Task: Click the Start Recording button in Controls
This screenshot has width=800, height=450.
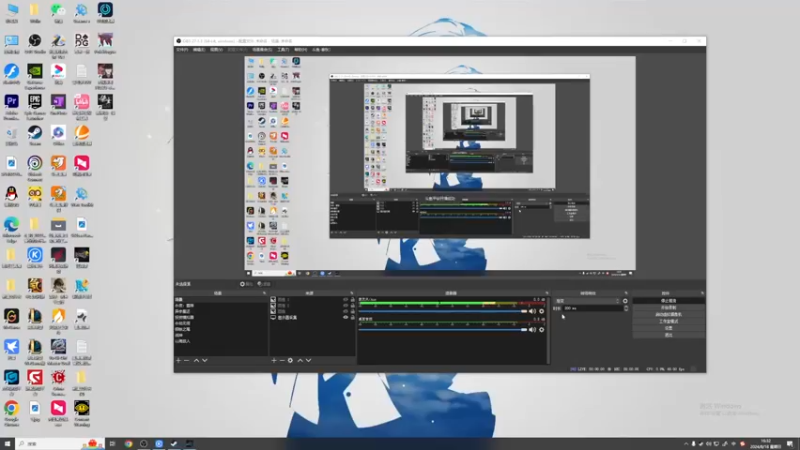Action: coord(668,308)
